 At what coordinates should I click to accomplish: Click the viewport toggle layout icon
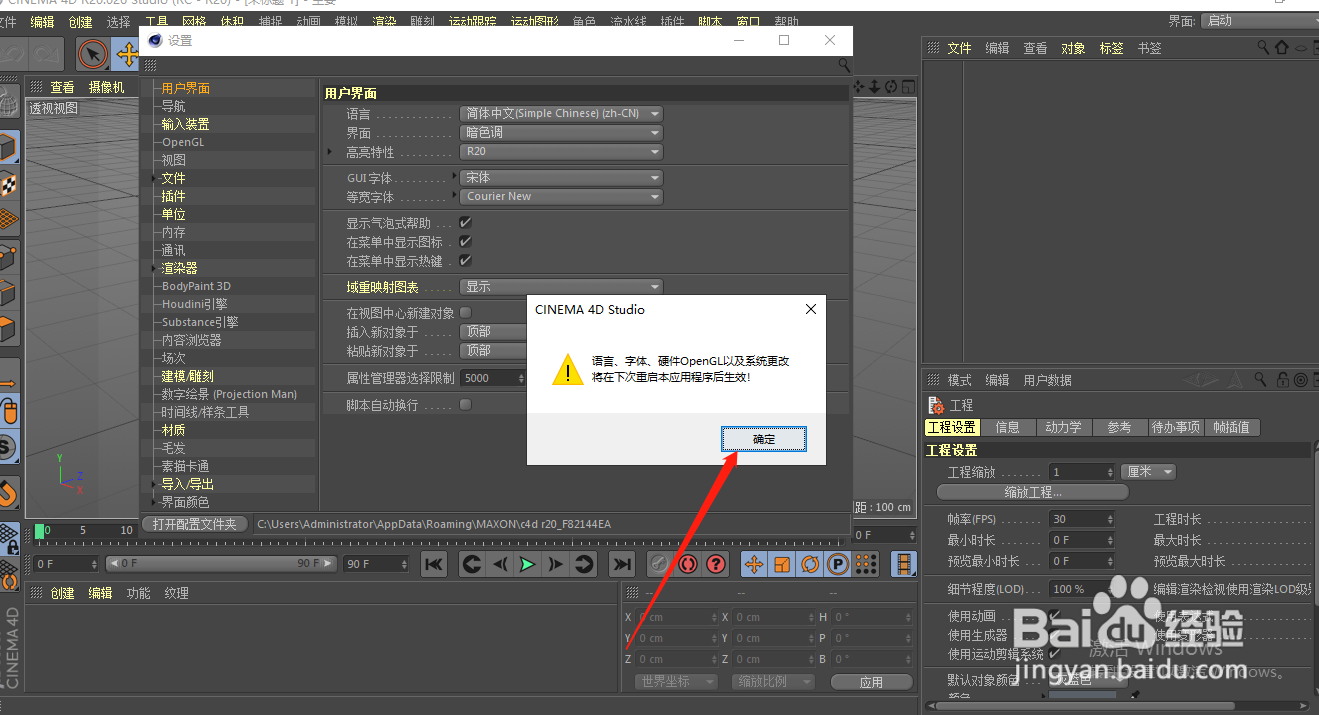coord(906,87)
